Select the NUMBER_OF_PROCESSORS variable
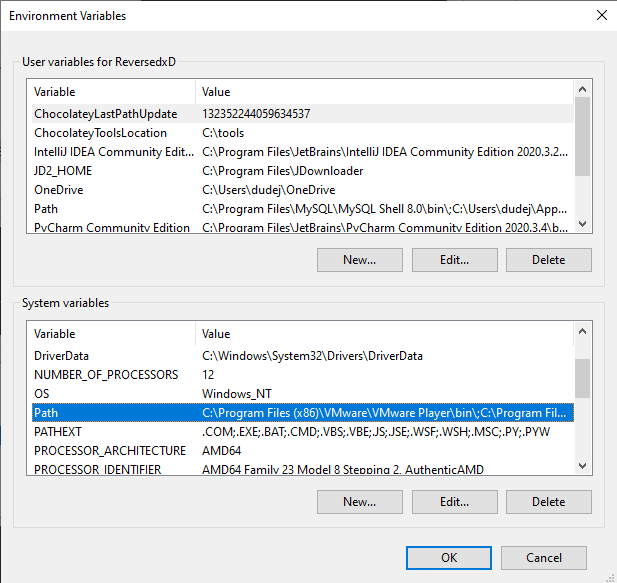The image size is (617, 583). click(x=302, y=375)
